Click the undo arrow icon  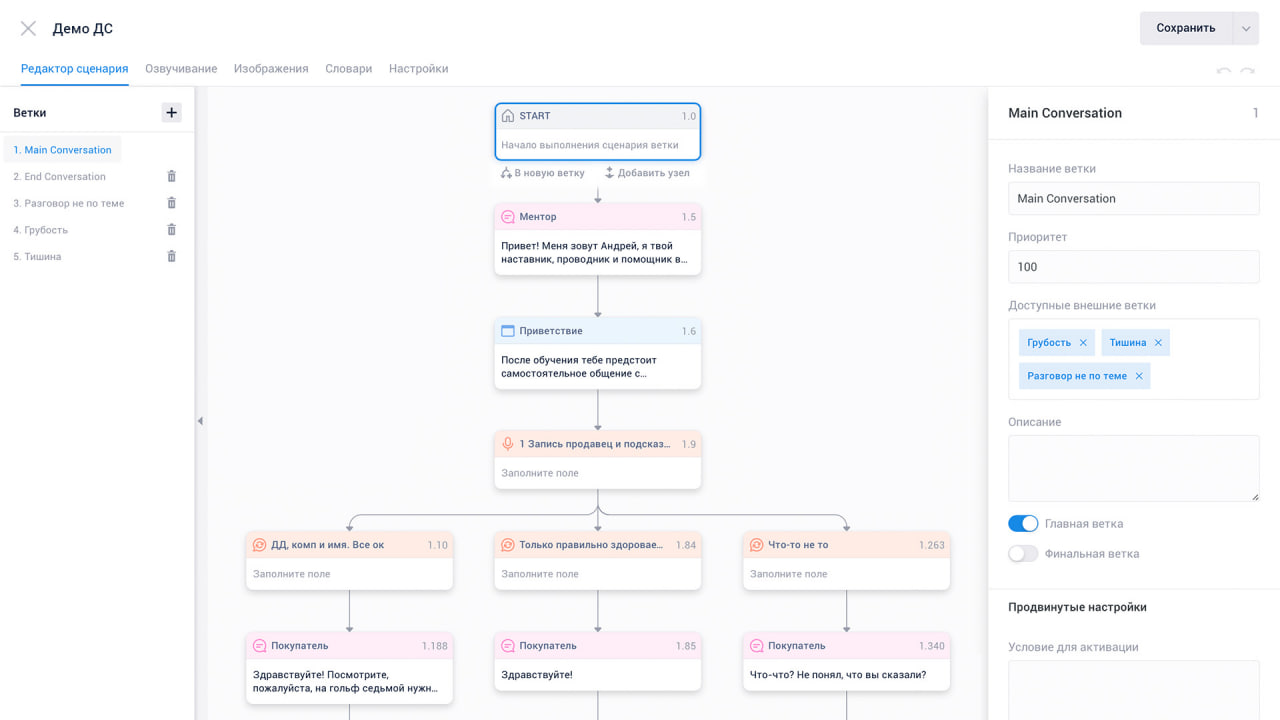tap(1223, 71)
